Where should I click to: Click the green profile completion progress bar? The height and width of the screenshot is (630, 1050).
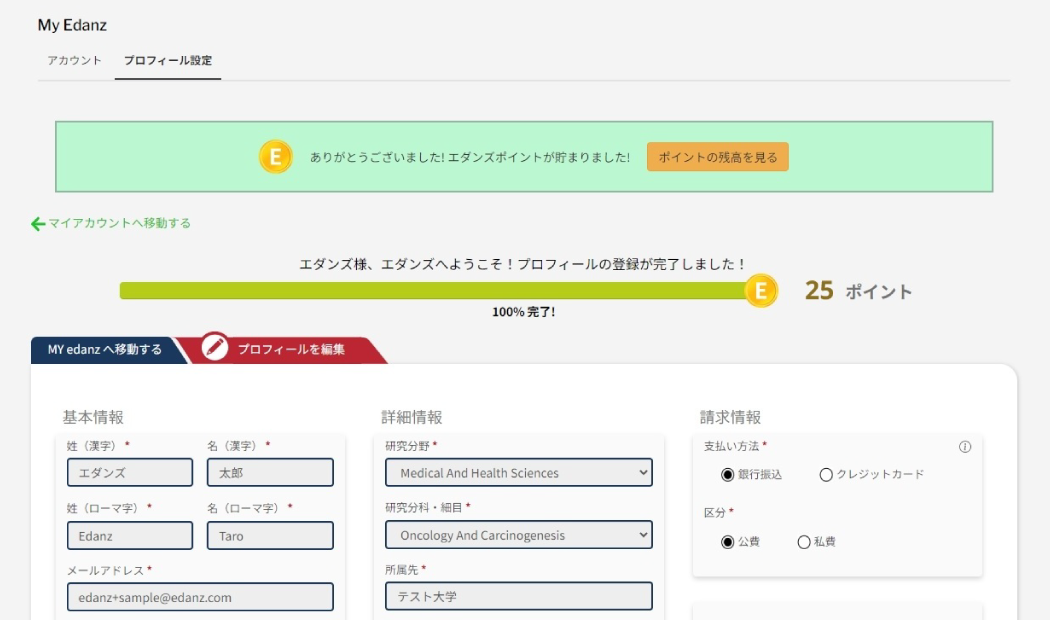(x=433, y=291)
